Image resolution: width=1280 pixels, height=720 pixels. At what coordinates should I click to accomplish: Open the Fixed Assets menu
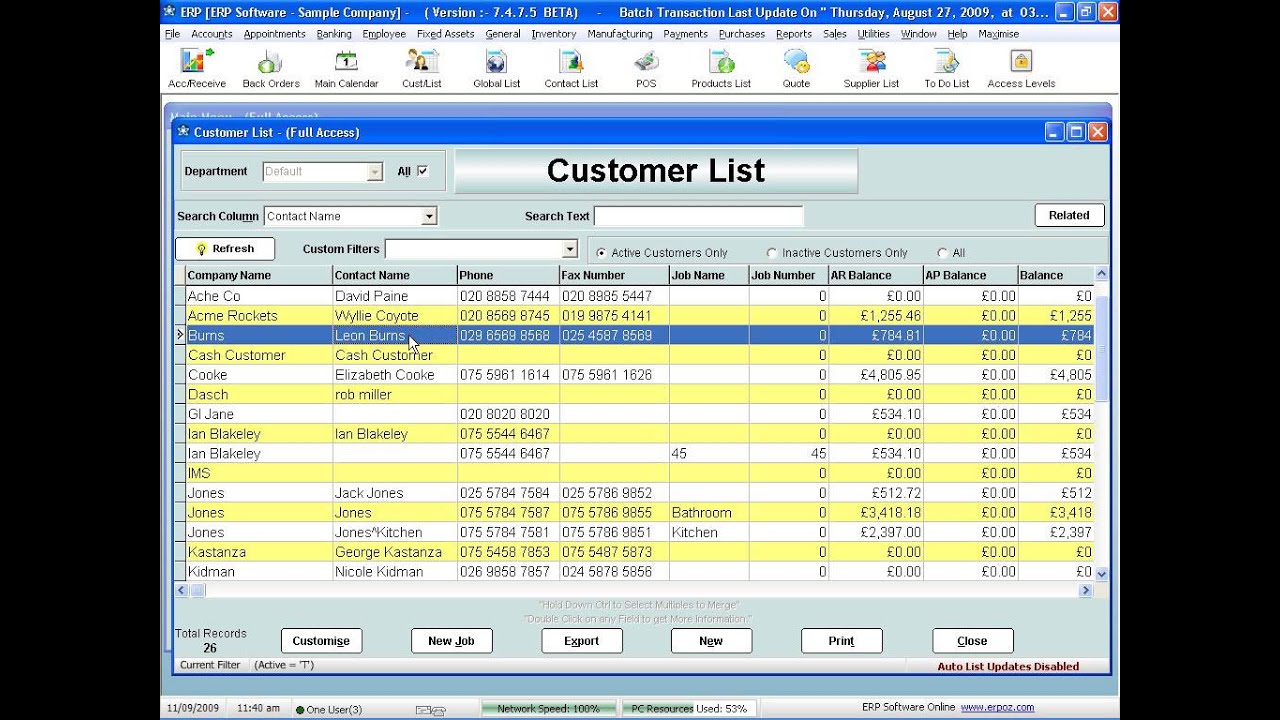[446, 34]
